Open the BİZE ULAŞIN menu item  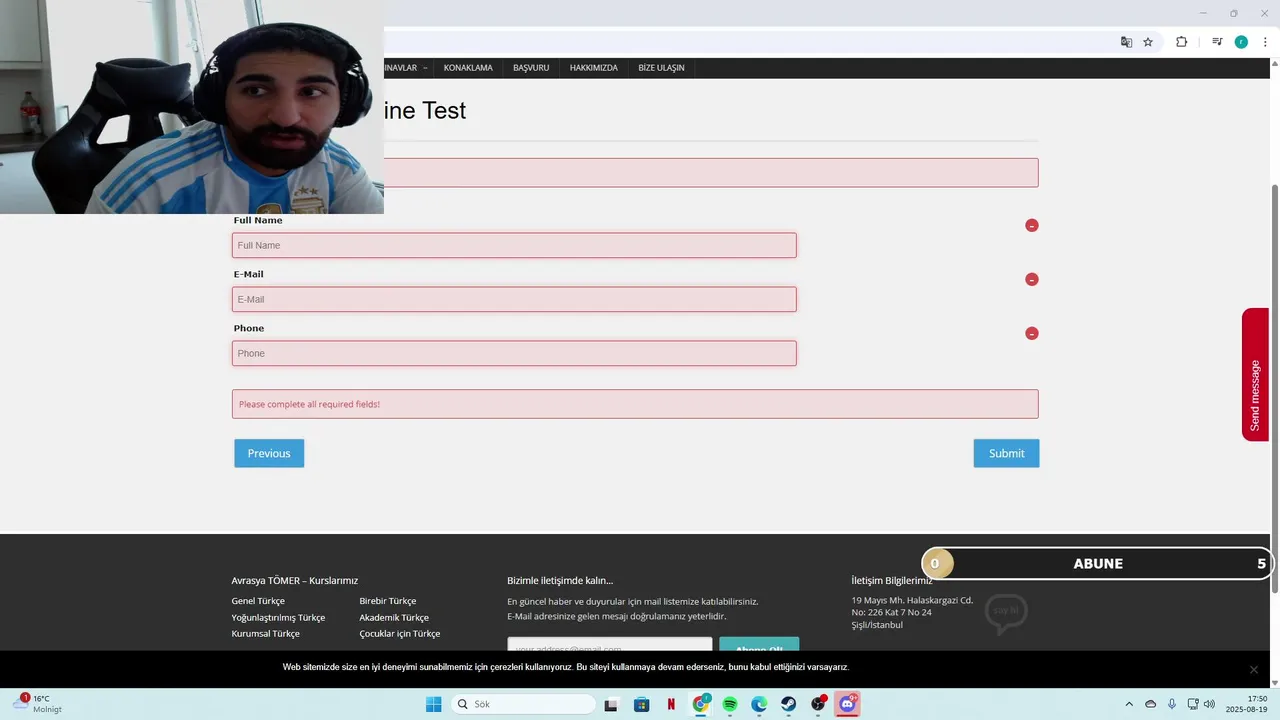click(x=661, y=68)
